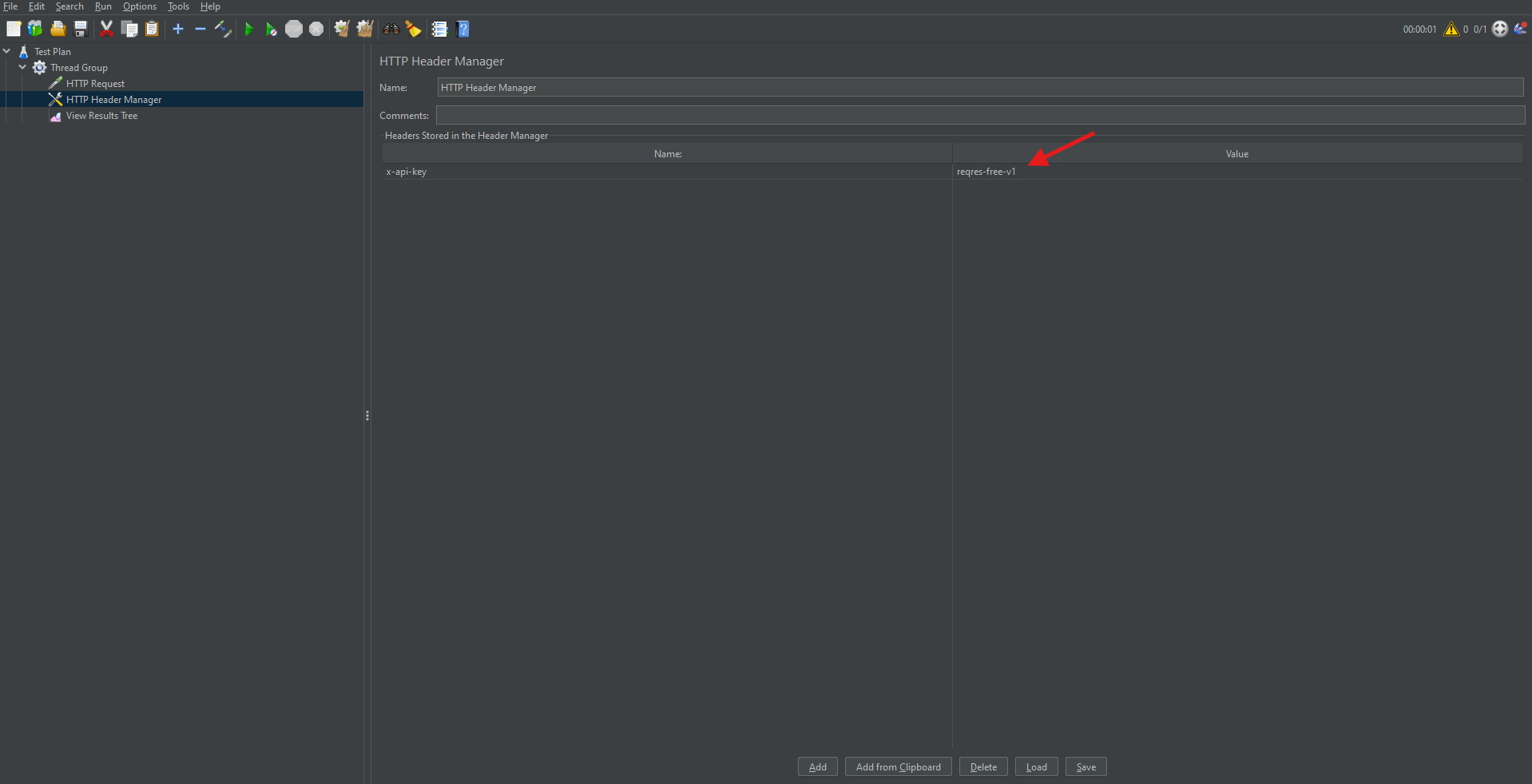Click the Add header button
Viewport: 1532px width, 784px height.
click(x=818, y=766)
